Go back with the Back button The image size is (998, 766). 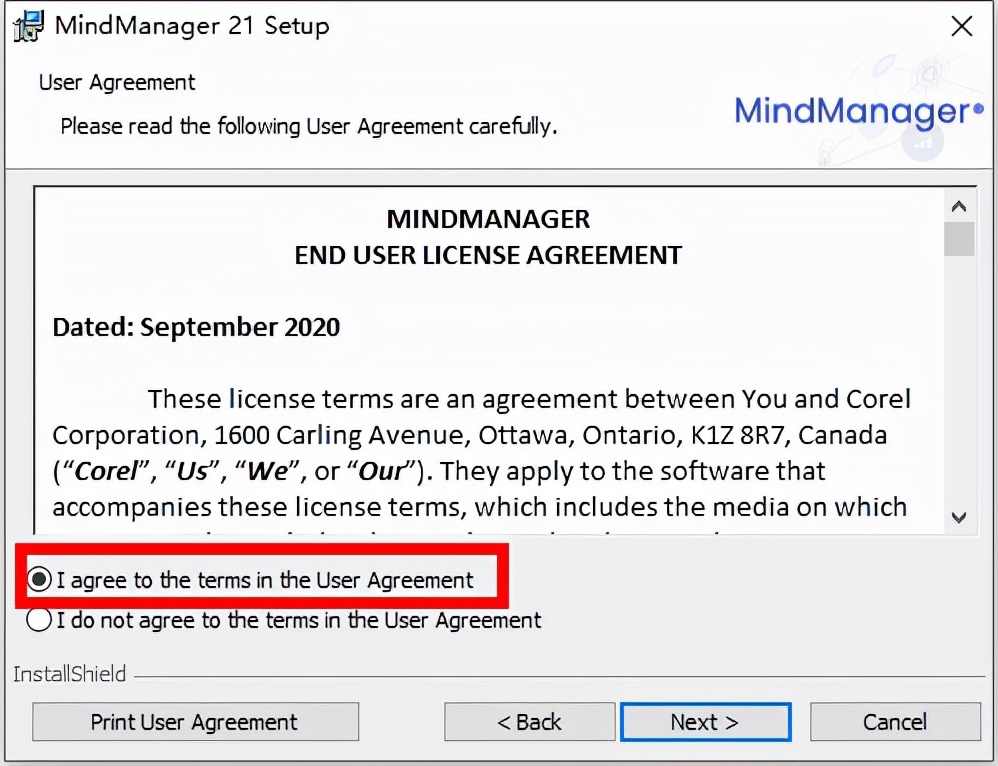[x=529, y=722]
